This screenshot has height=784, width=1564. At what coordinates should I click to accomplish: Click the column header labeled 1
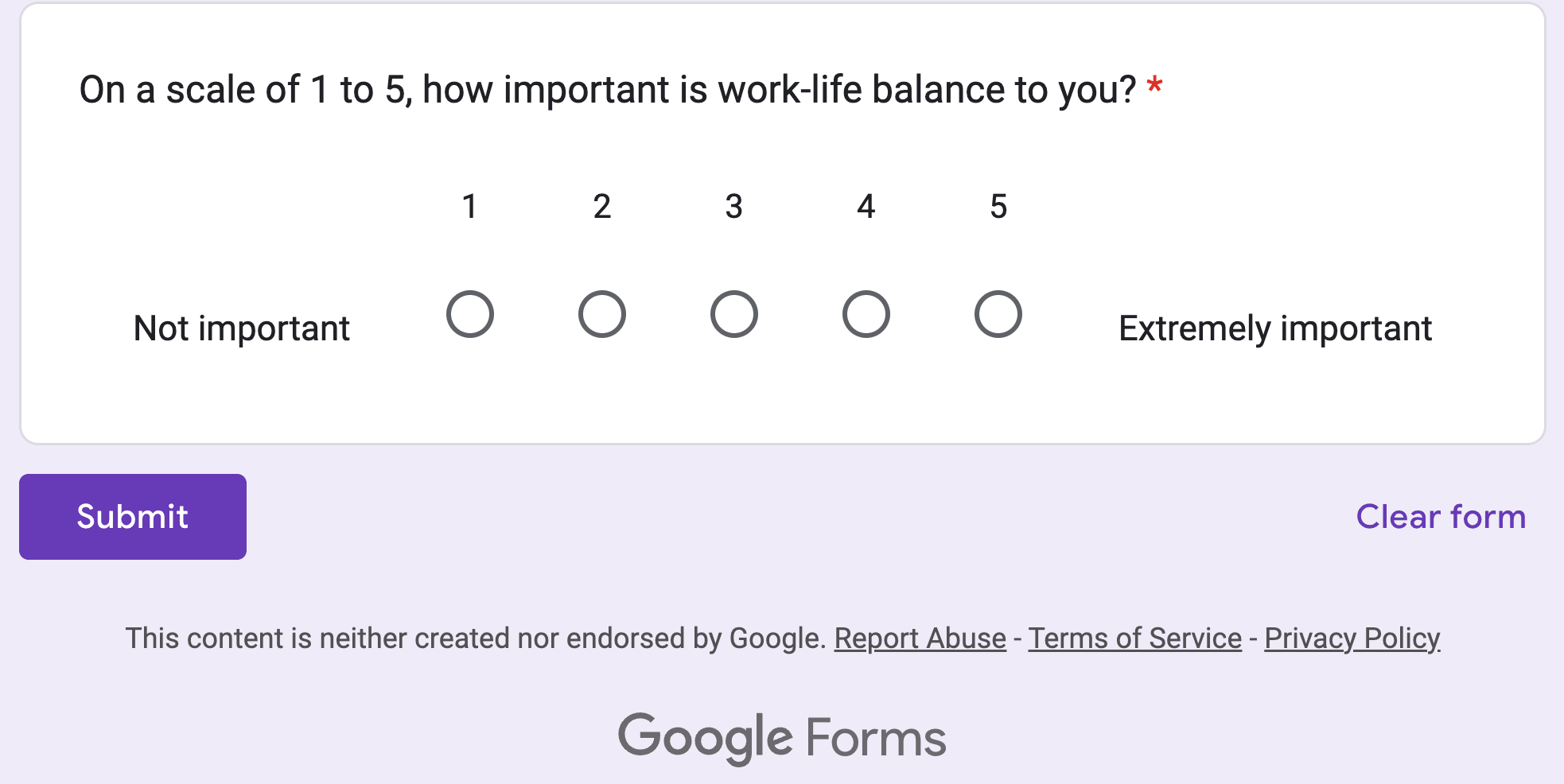tap(470, 207)
